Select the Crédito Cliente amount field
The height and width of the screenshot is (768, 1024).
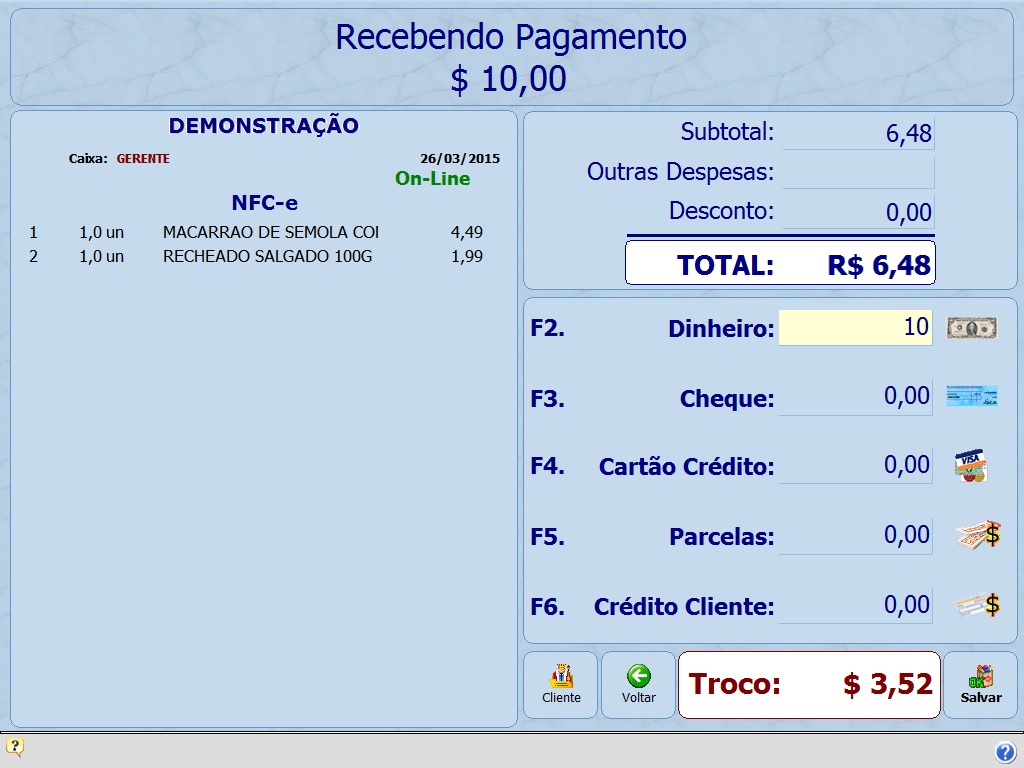(856, 605)
